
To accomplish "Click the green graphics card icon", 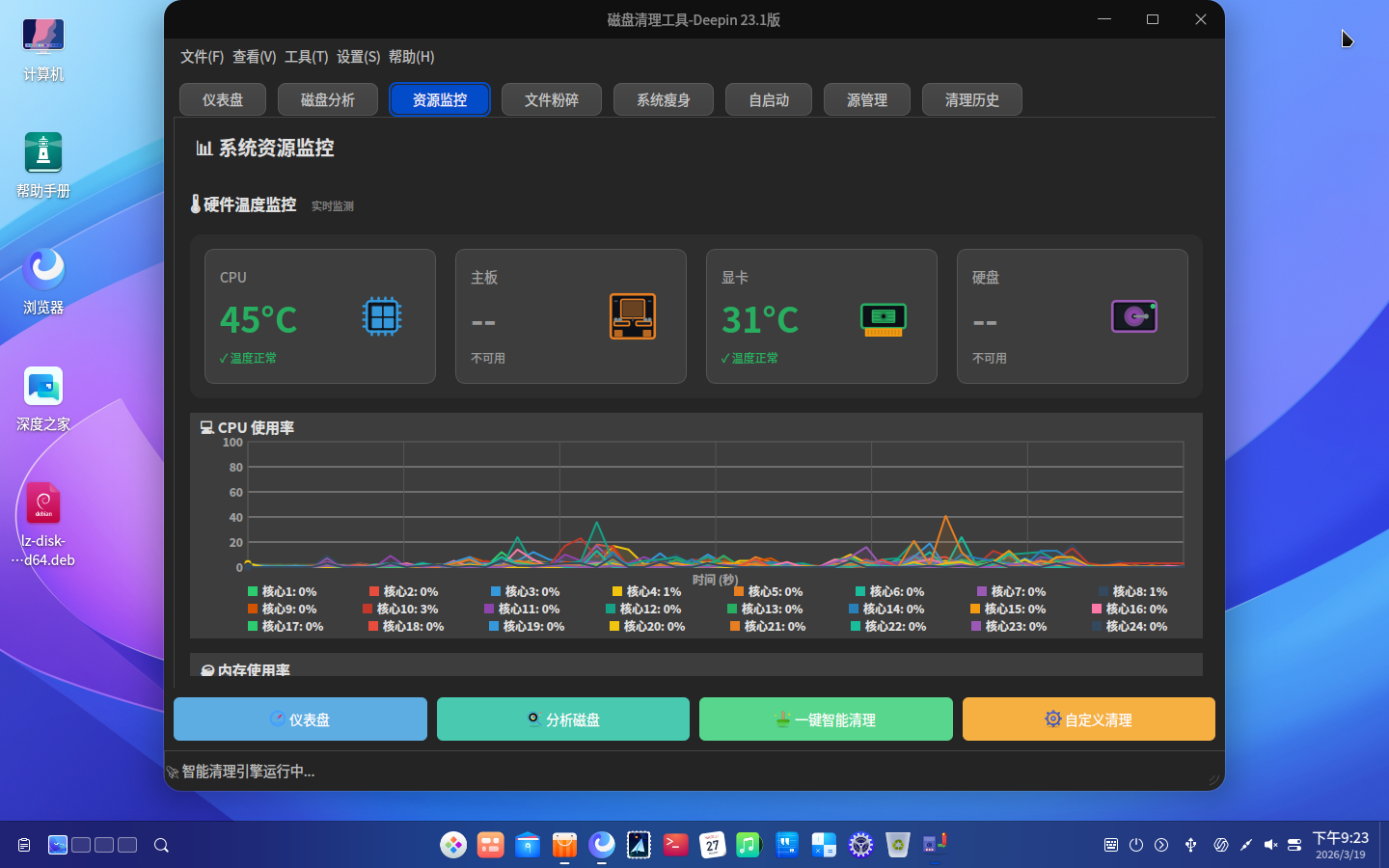I will coord(884,318).
